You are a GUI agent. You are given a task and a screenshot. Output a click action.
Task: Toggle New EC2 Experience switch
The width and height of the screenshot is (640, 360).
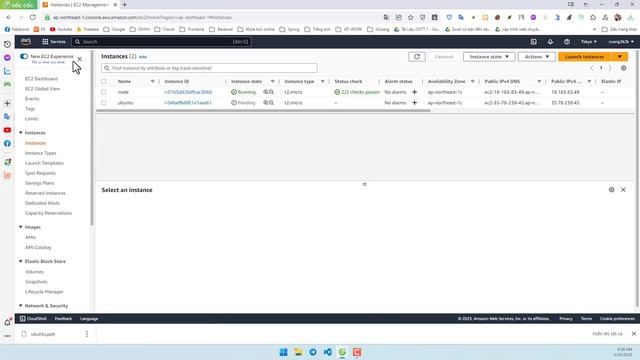(24, 56)
